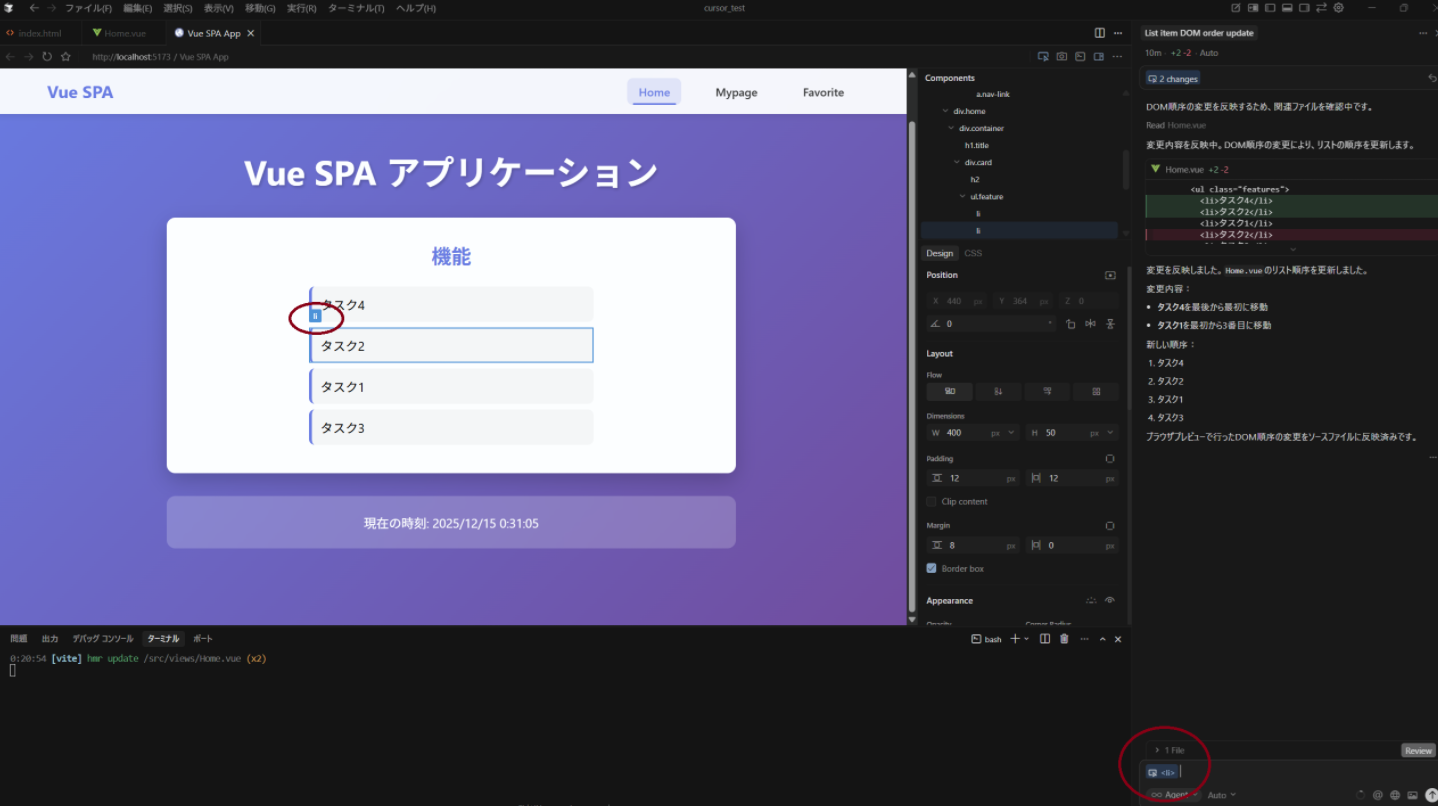Click the rotation angle input field

click(991, 324)
